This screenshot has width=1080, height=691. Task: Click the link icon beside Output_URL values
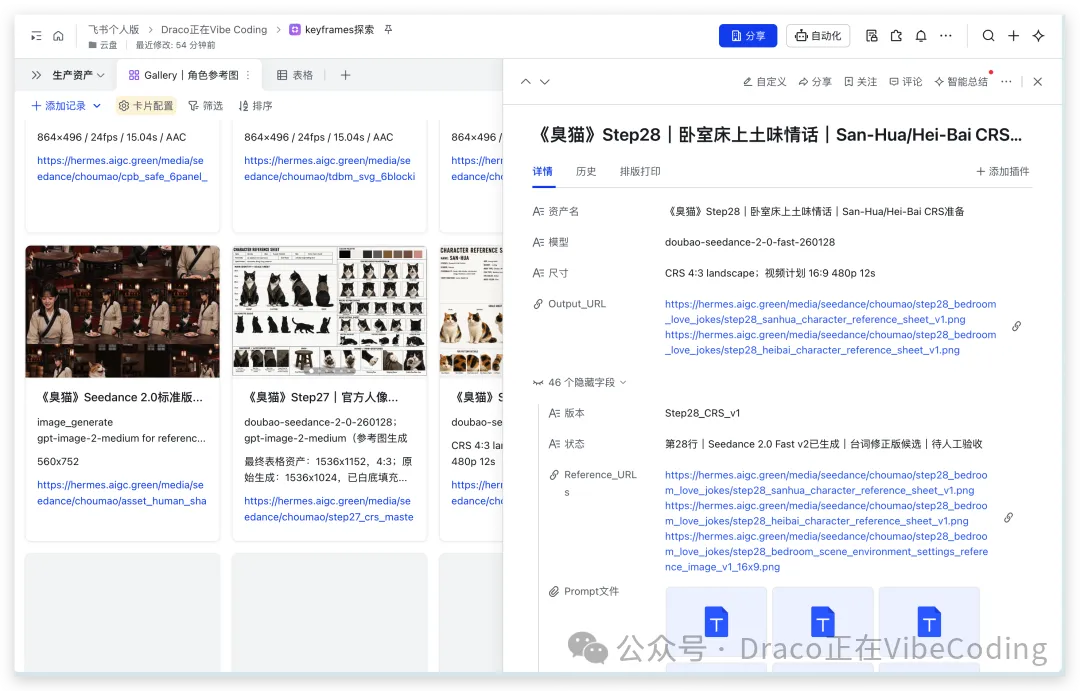click(x=1017, y=327)
